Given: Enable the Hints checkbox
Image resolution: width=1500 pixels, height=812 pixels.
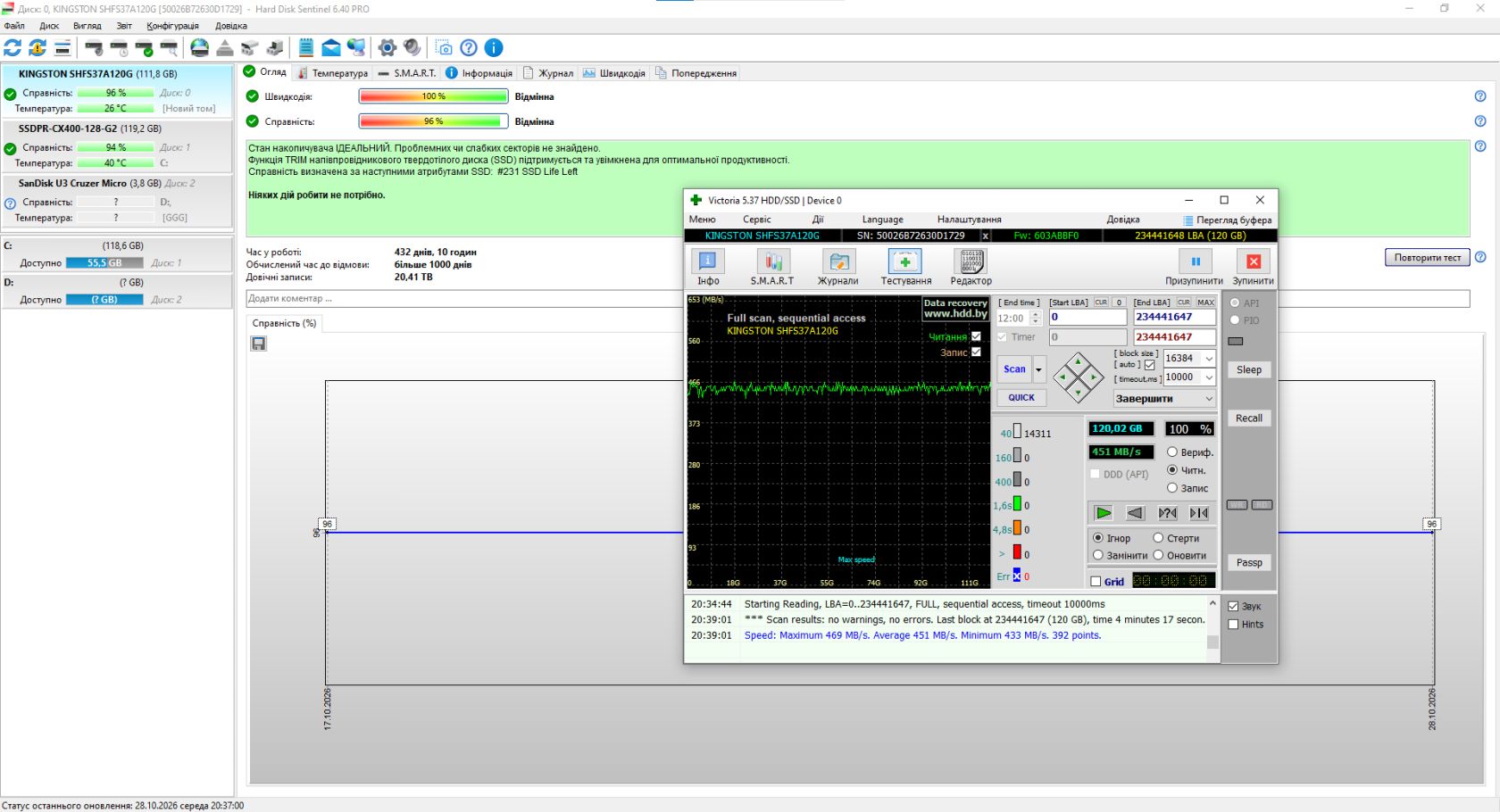Looking at the screenshot, I should pyautogui.click(x=1233, y=625).
